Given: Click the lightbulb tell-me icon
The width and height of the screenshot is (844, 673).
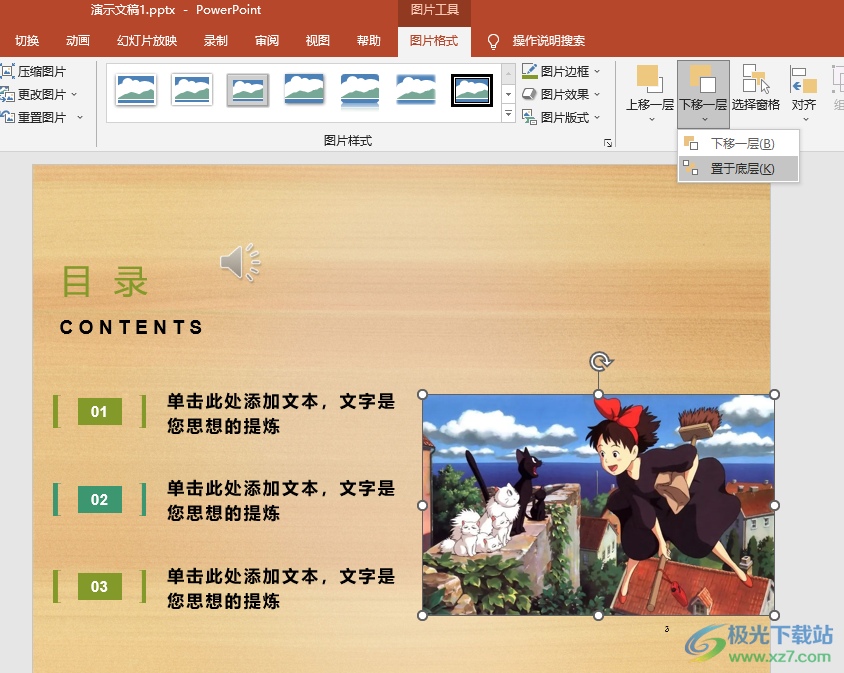Looking at the screenshot, I should pos(493,41).
